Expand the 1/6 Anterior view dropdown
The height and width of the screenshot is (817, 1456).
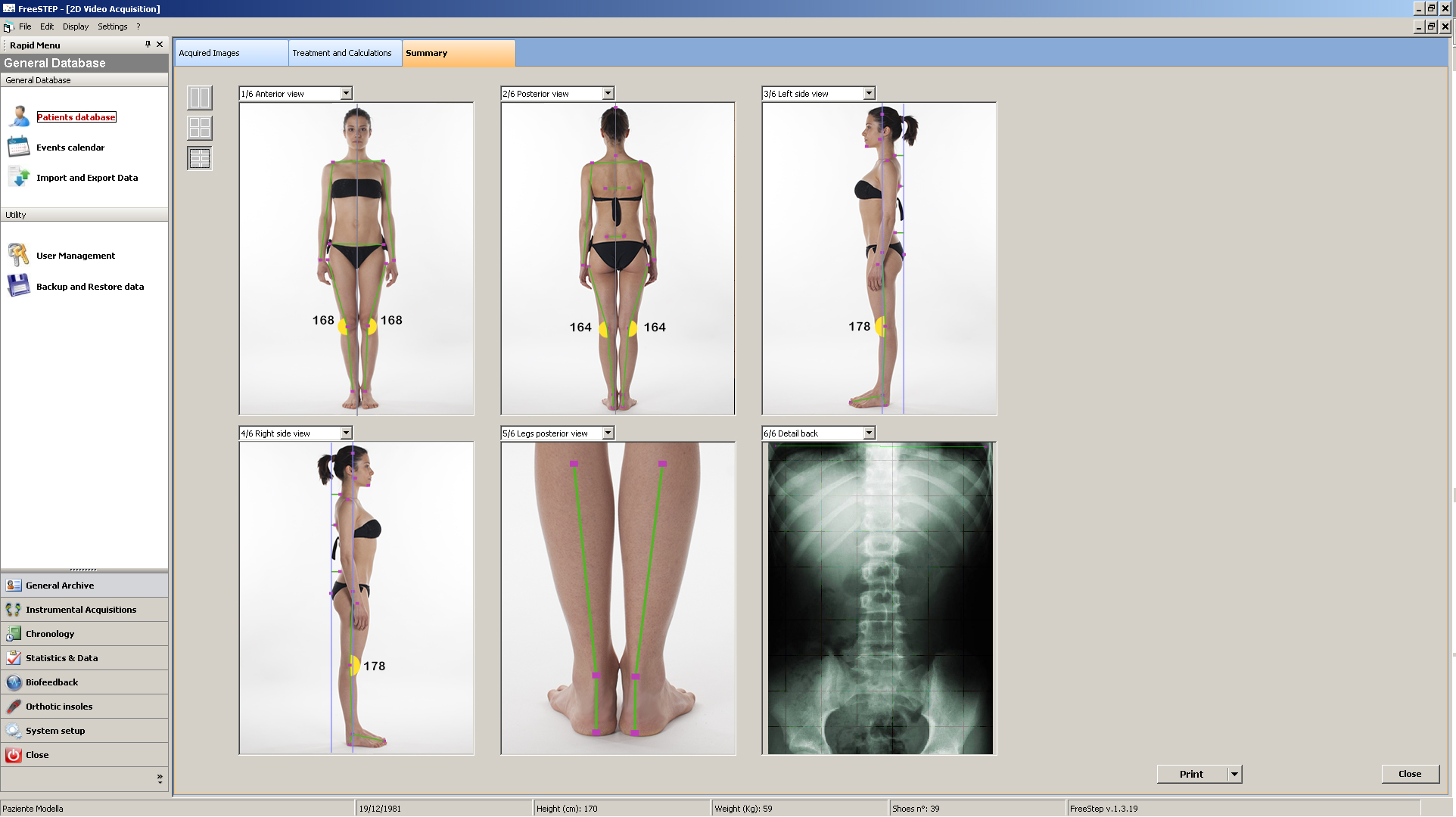pos(346,93)
